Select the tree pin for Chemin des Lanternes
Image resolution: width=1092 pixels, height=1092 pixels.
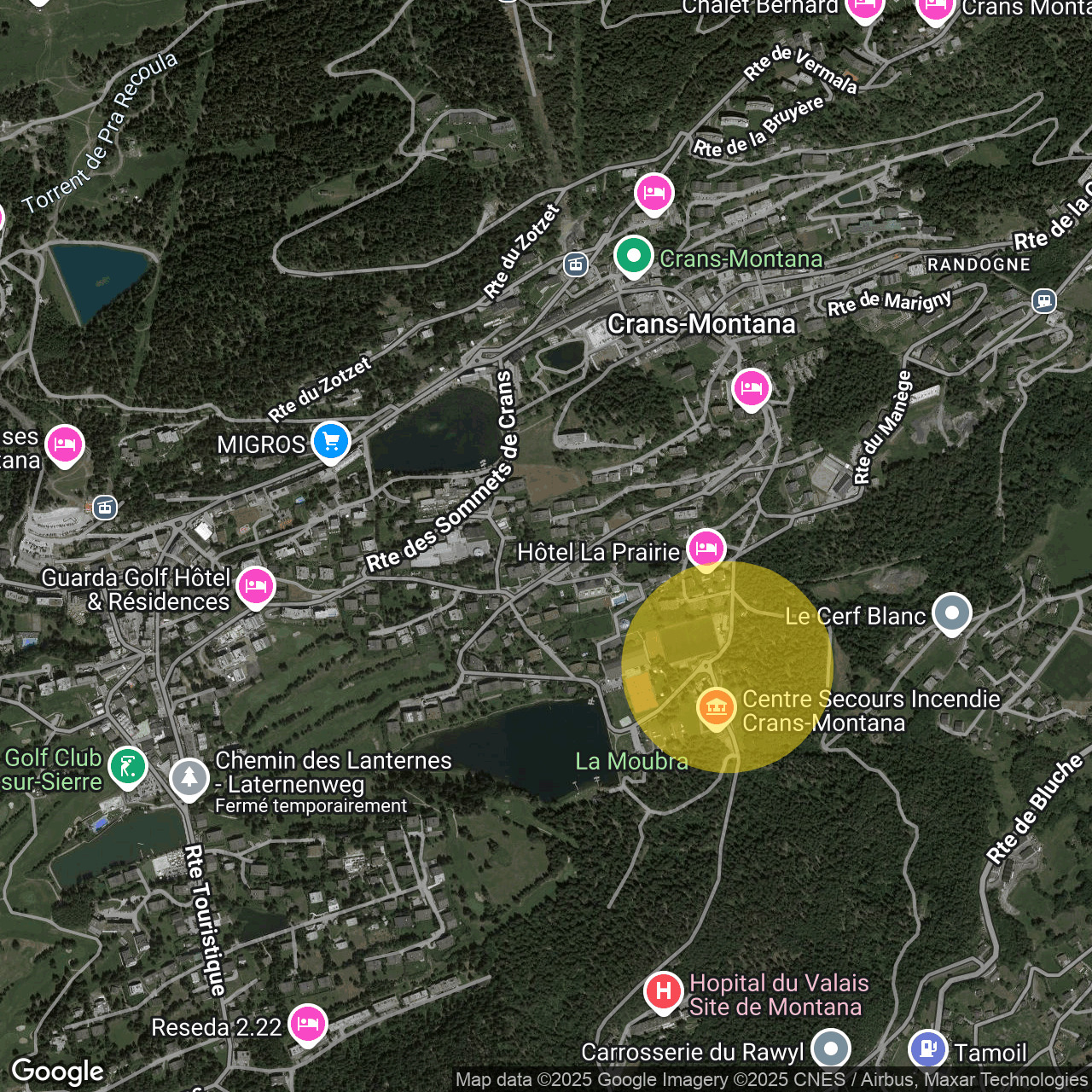coord(189,778)
